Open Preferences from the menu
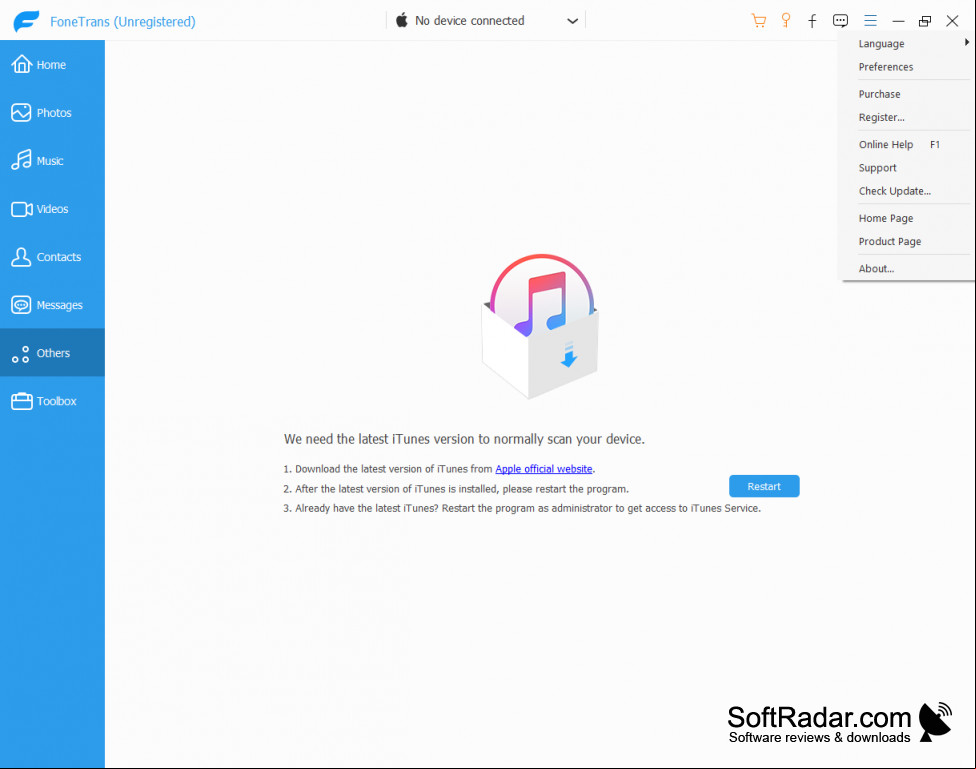Screen dimensions: 976x769 coord(886,67)
